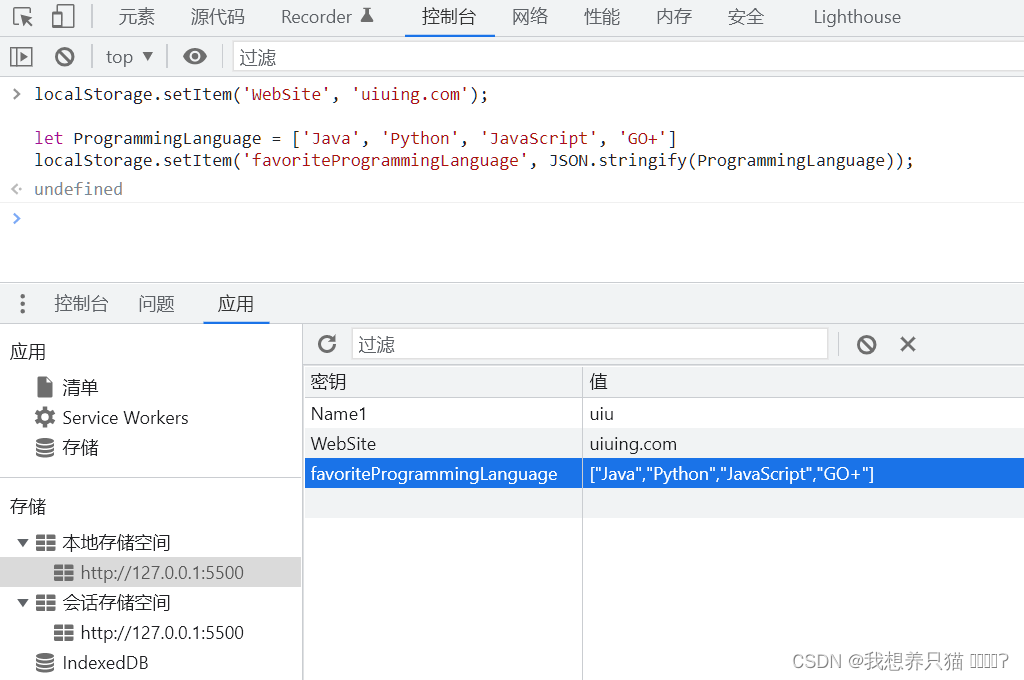This screenshot has height=680, width=1024.
Task: Focus the empty console prompt line
Action: coord(512,218)
